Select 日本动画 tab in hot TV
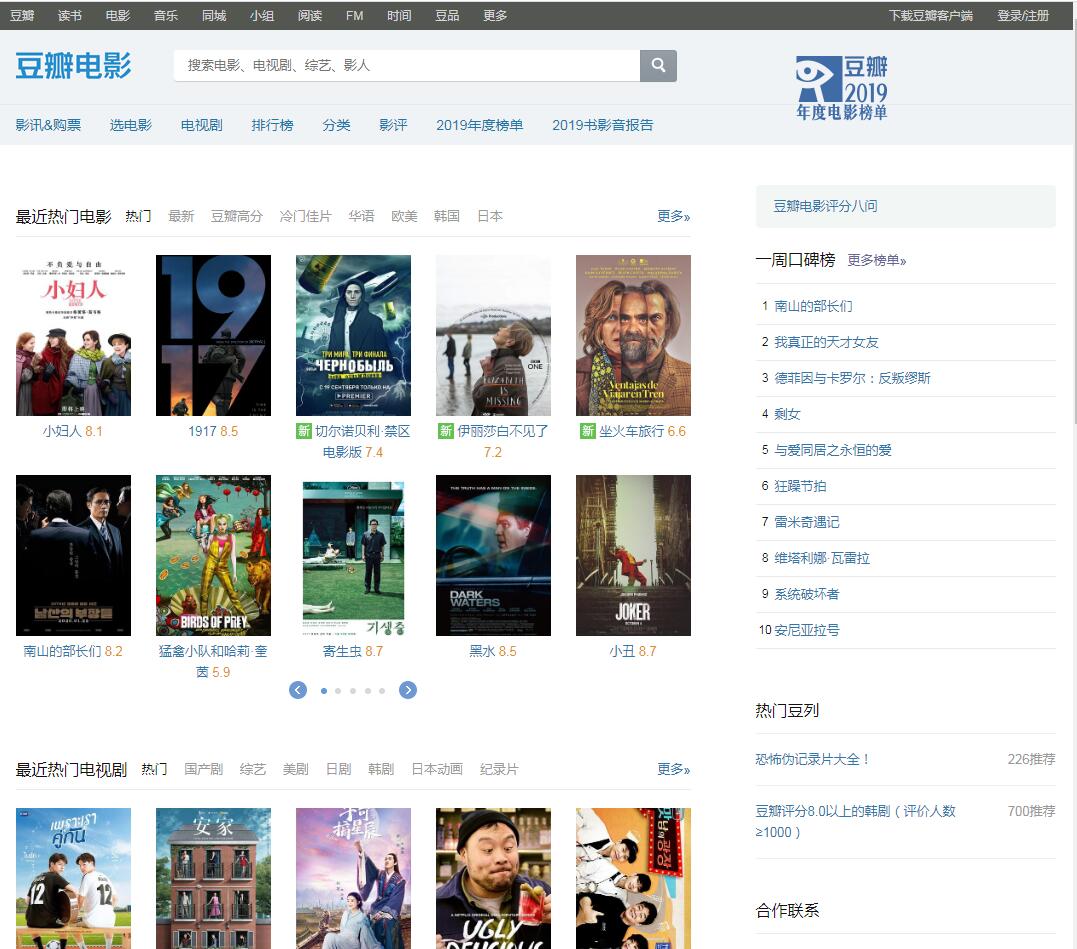Image resolution: width=1077 pixels, height=949 pixels. (437, 769)
